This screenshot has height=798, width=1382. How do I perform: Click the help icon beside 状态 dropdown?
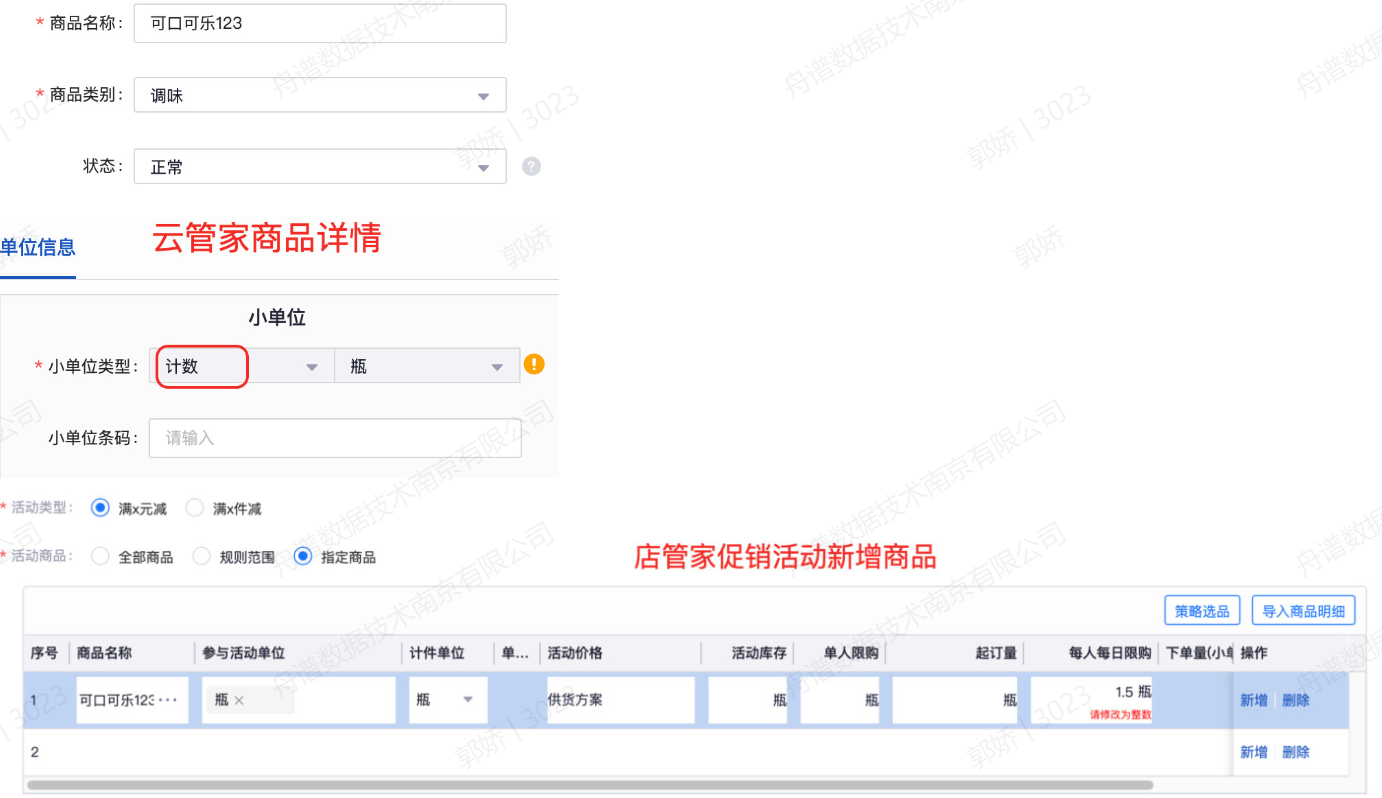tap(532, 167)
